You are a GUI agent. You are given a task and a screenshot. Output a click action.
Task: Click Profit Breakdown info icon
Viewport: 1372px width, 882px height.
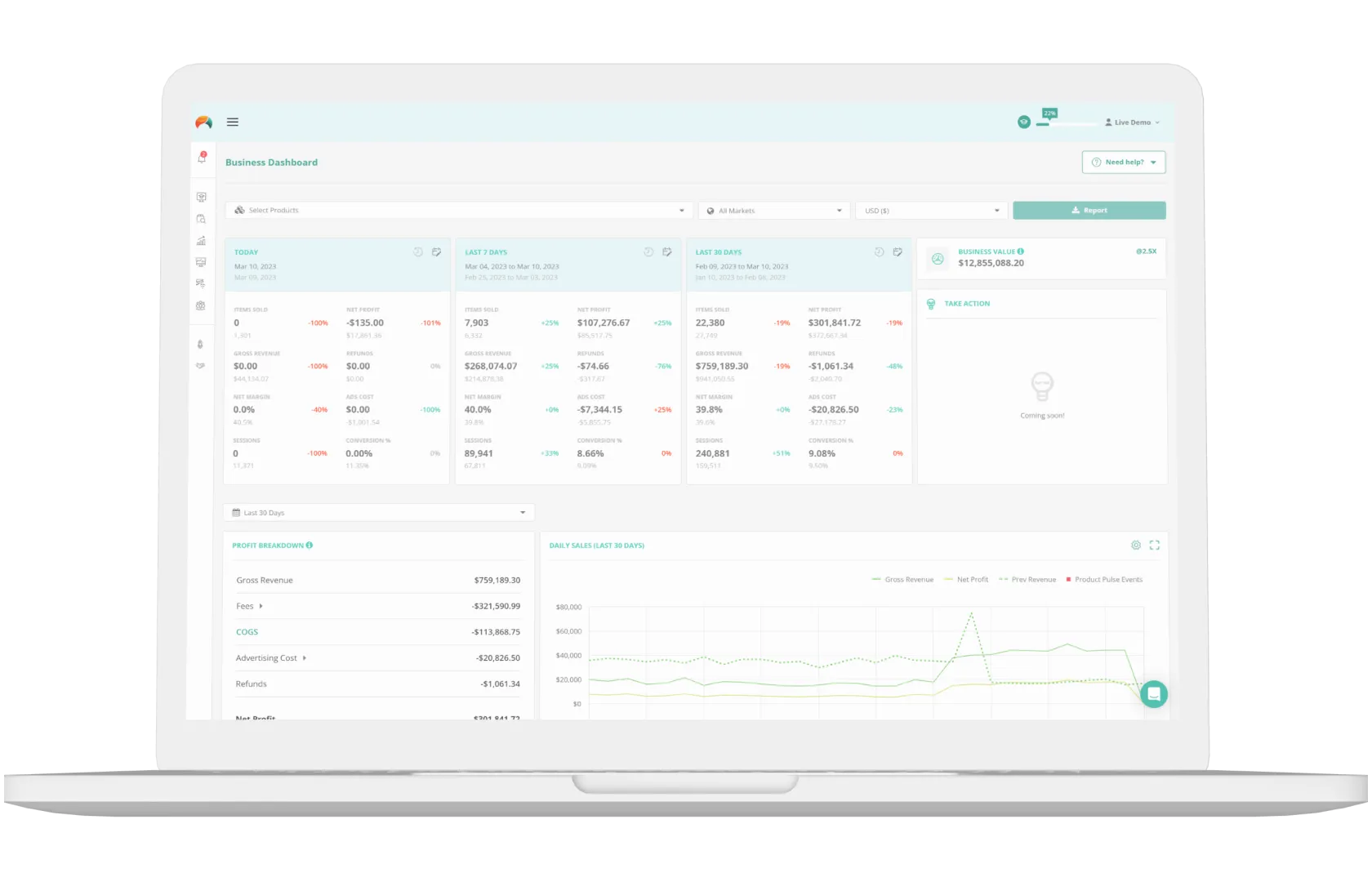310,545
